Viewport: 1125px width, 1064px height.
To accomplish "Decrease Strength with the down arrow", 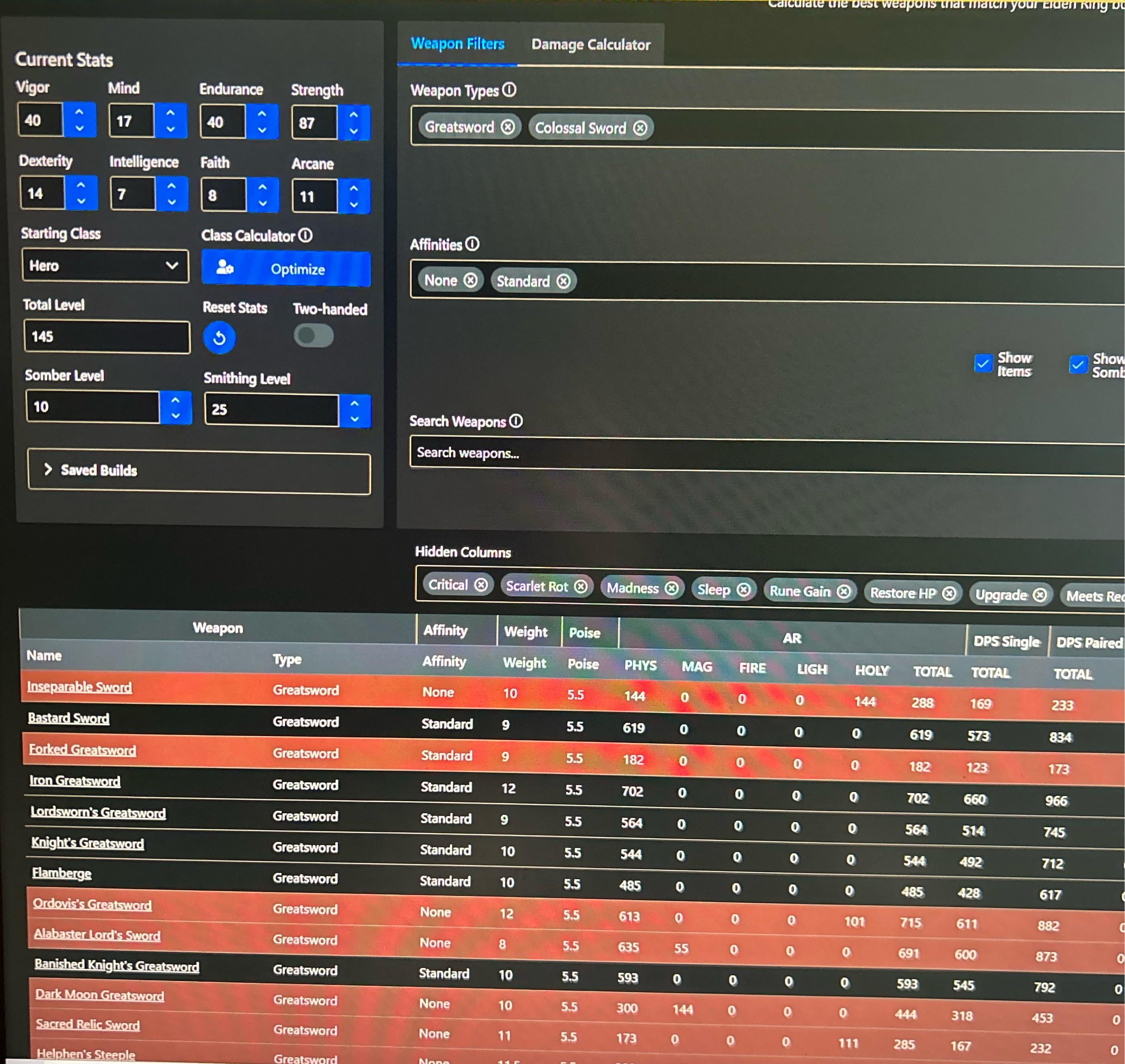I will coord(354,131).
